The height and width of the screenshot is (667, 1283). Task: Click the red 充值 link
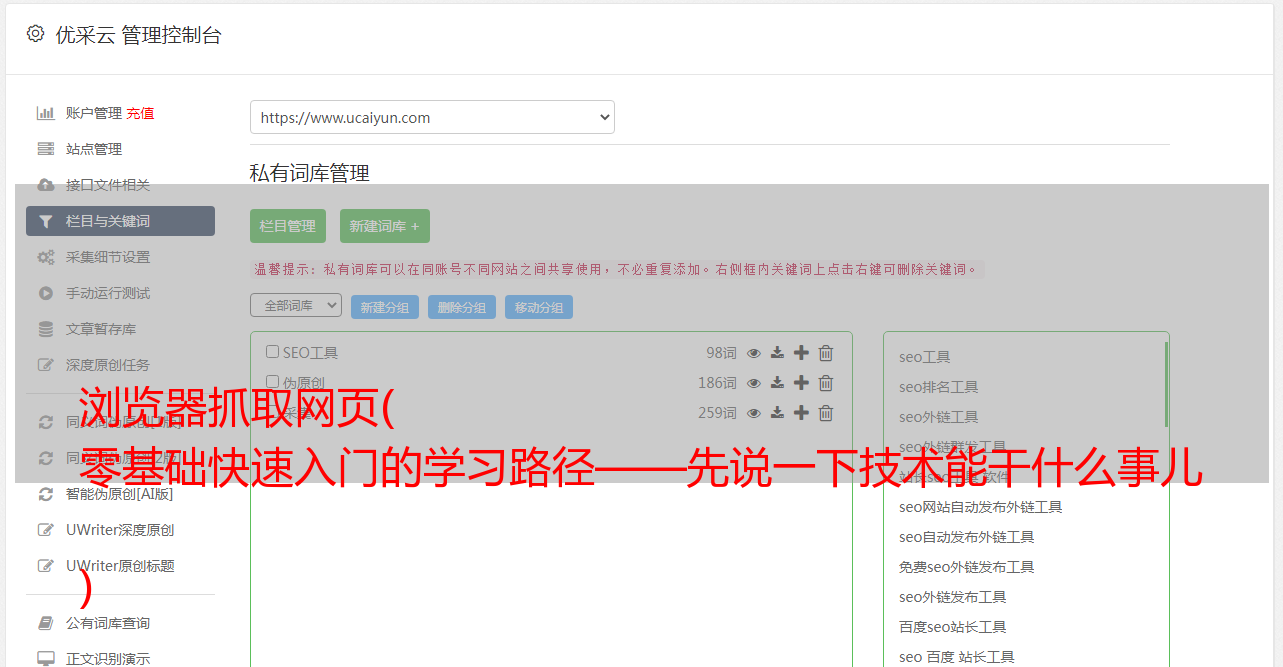140,113
